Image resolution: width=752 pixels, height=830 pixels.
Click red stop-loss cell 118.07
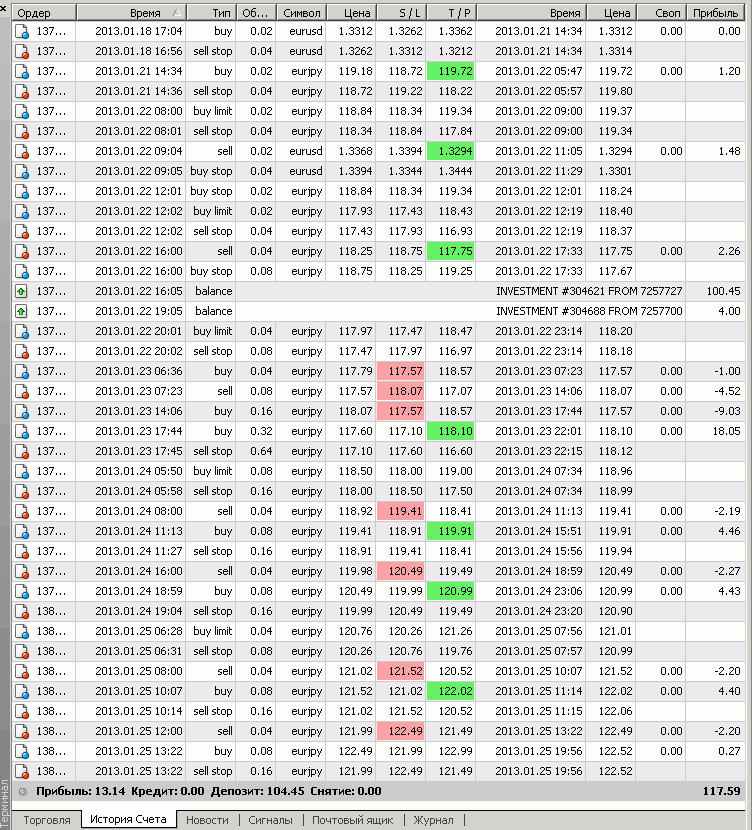pos(401,392)
